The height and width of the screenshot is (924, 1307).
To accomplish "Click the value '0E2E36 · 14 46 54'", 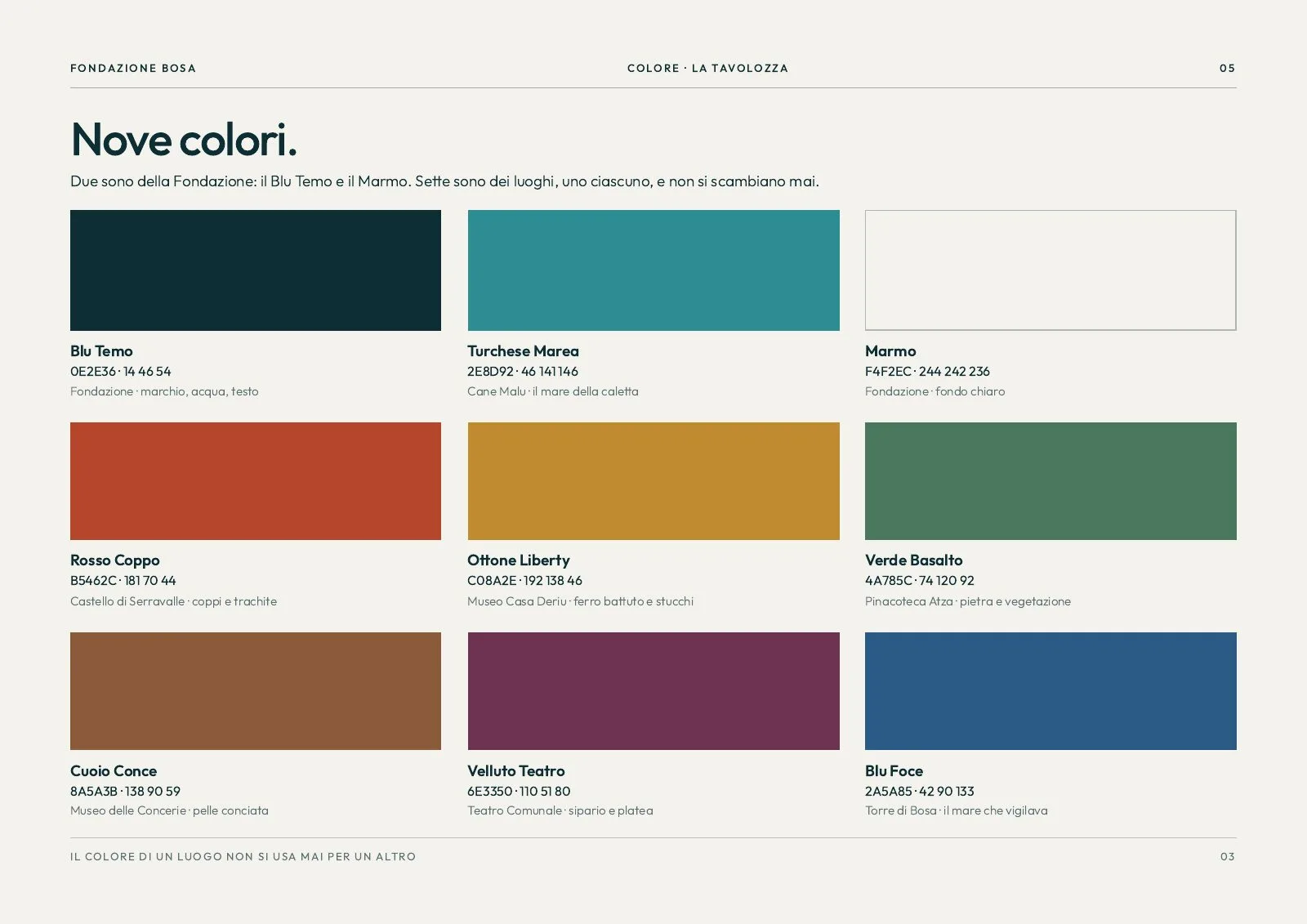I will click(x=121, y=372).
